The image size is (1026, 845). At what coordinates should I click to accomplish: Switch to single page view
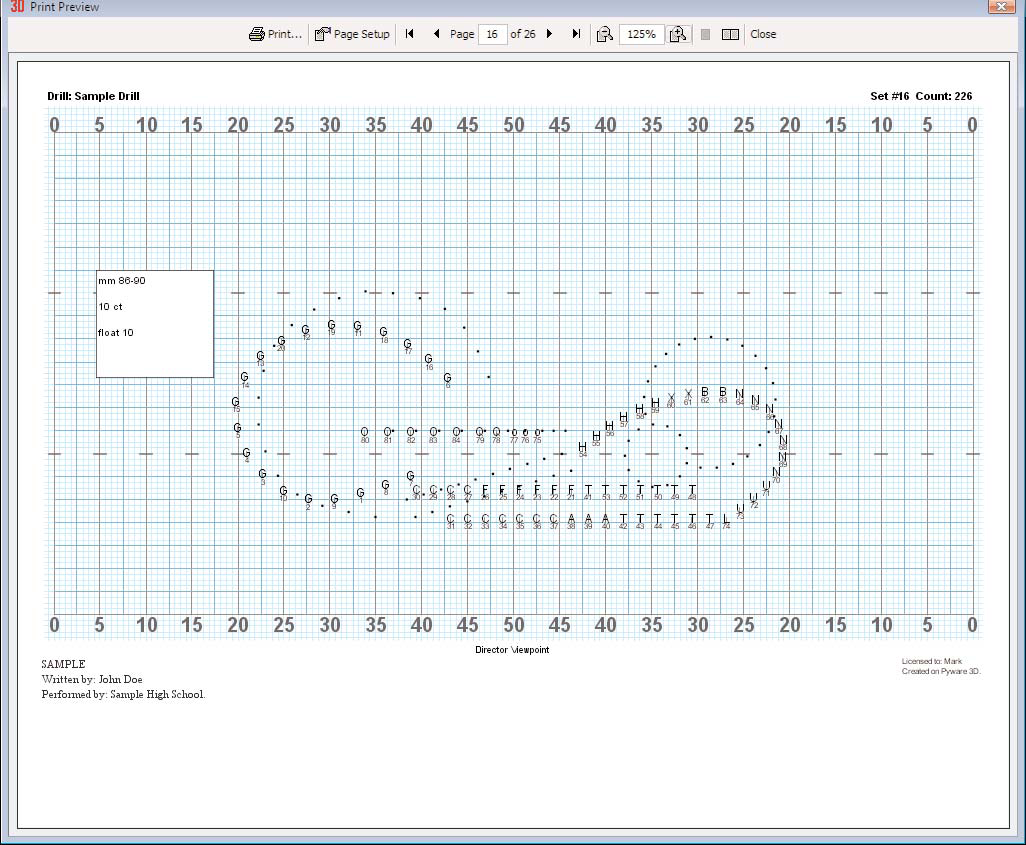pyautogui.click(x=705, y=34)
